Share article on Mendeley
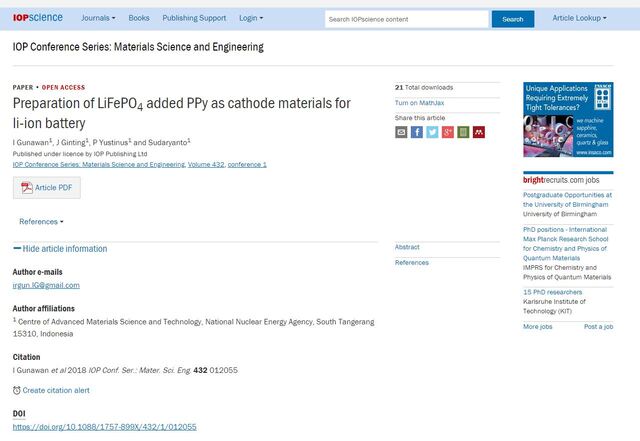This screenshot has height=441, width=640. [x=479, y=132]
